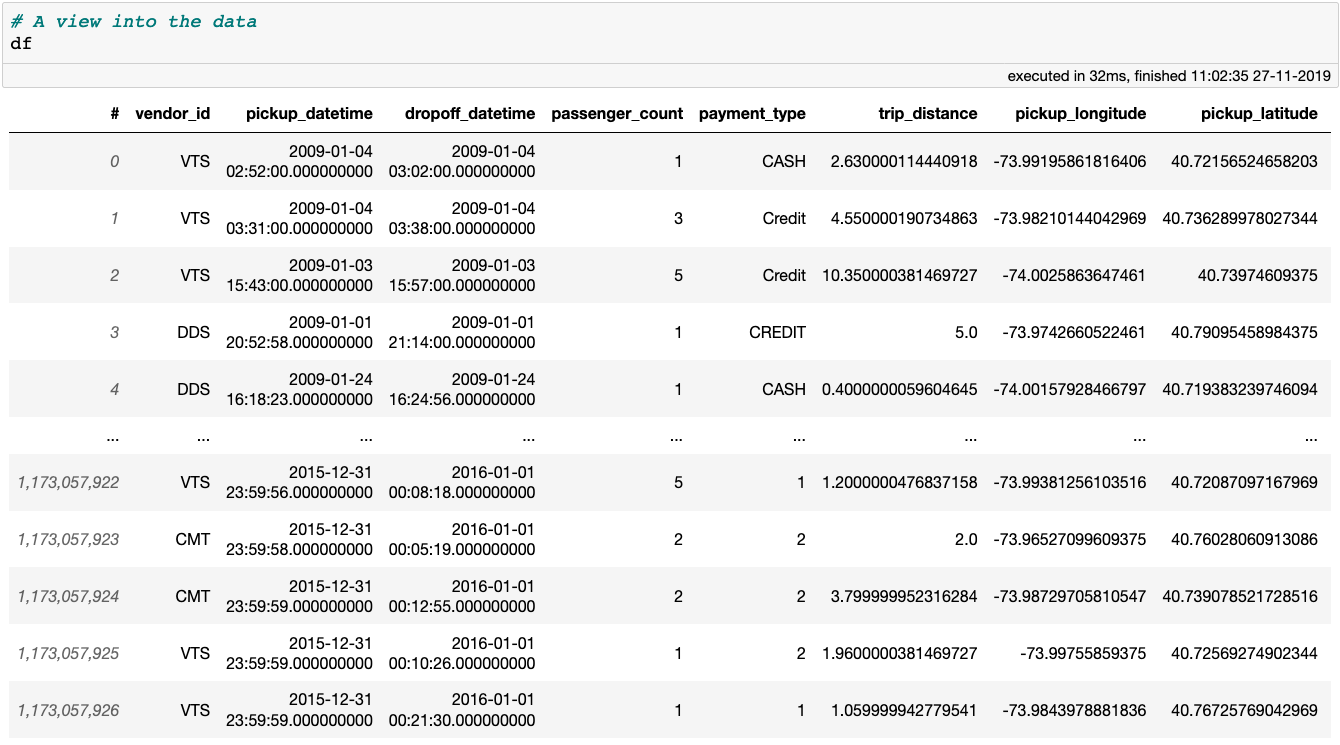Screen dimensions: 1340x745
Task: Click the pickup_latitude column header
Action: (x=1259, y=114)
